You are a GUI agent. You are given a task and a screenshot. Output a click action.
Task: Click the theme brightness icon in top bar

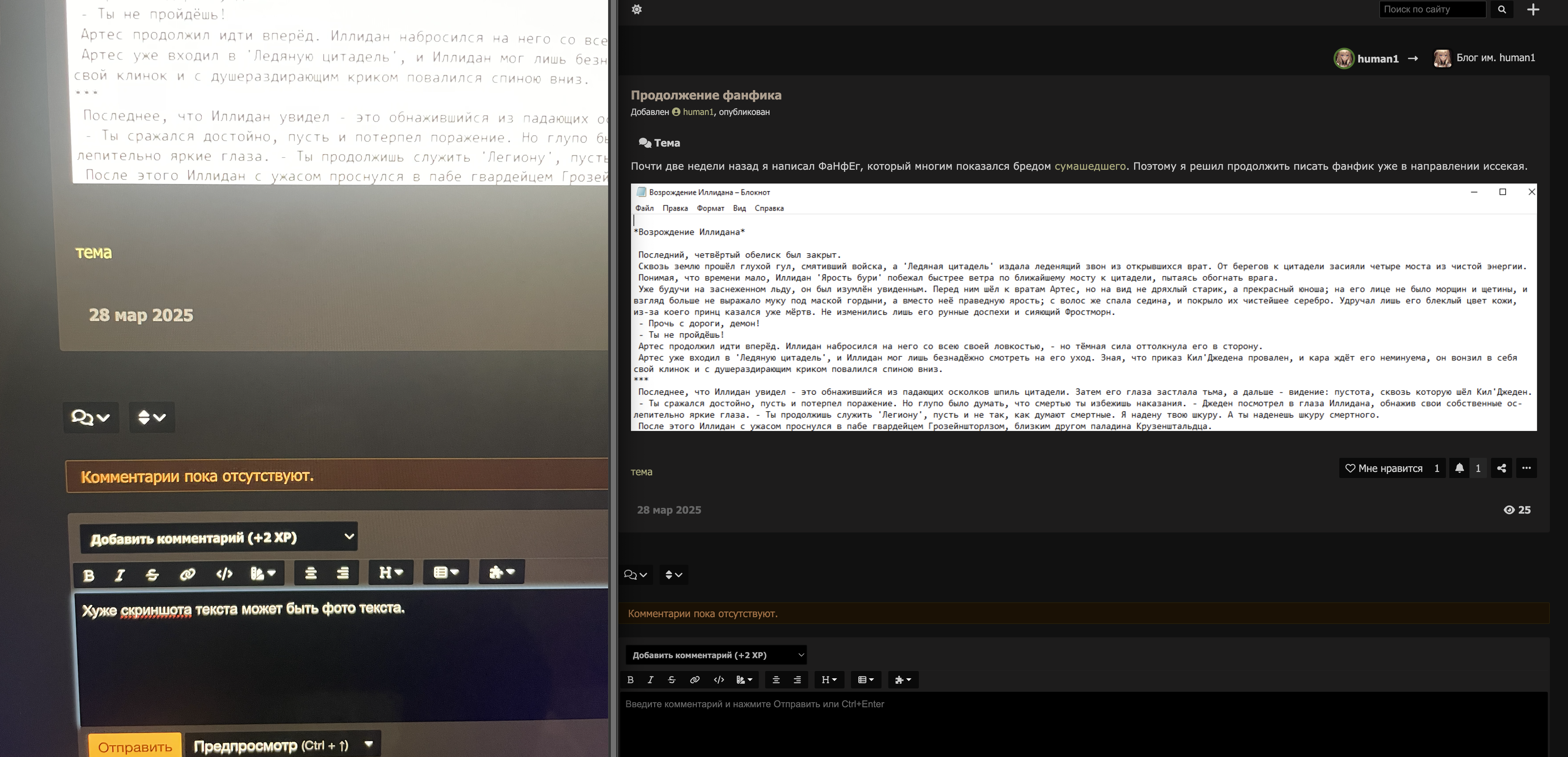coord(636,9)
